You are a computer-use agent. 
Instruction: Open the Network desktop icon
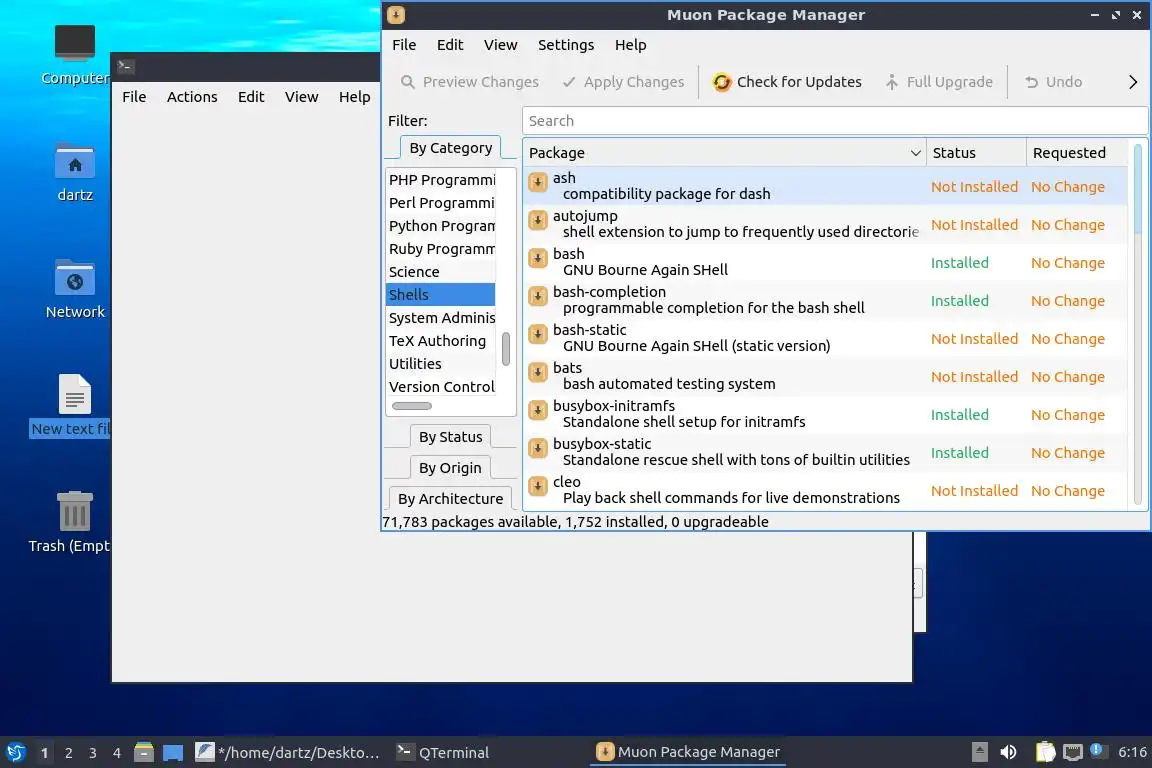point(74,289)
